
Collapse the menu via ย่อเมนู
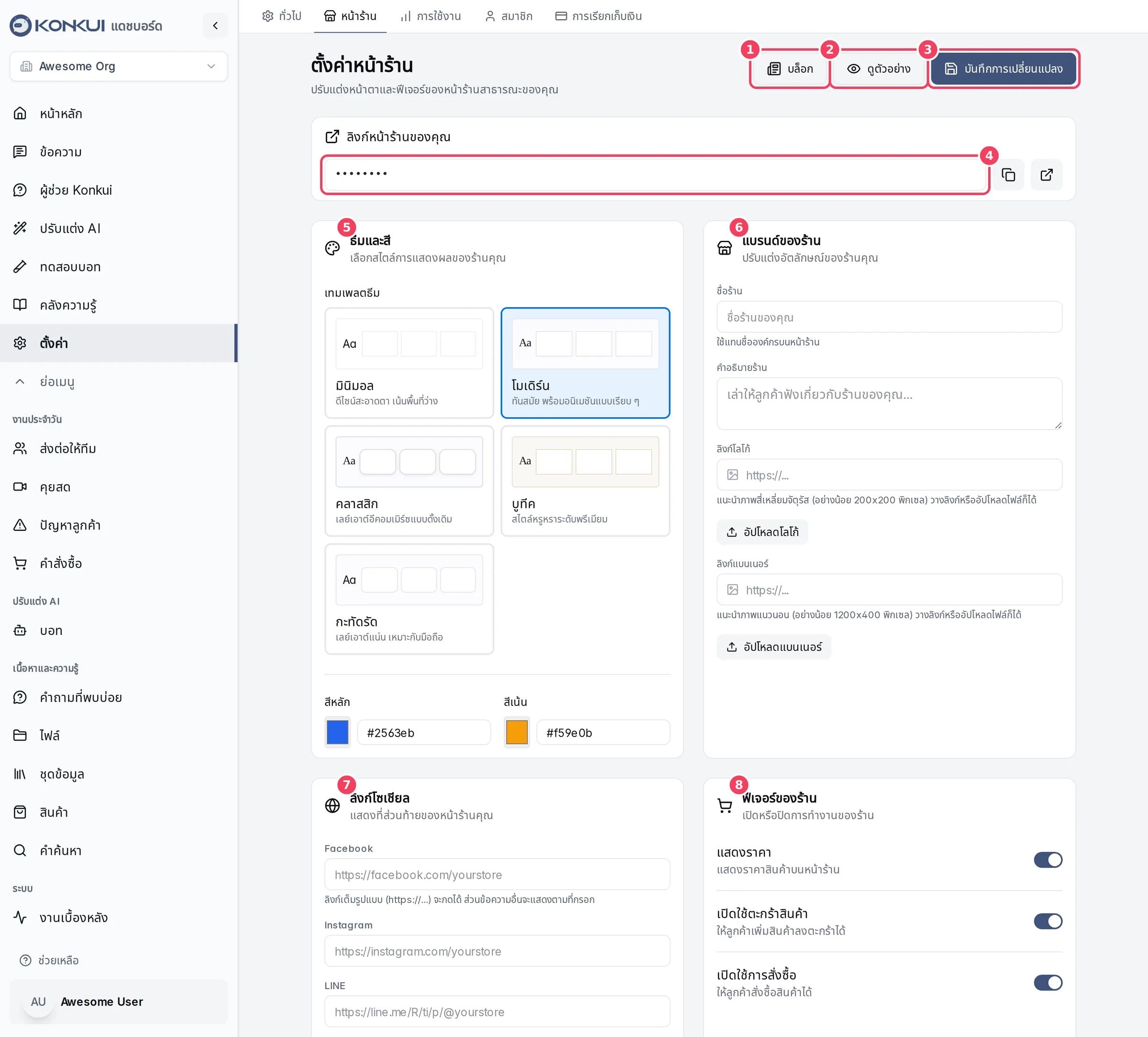(x=119, y=381)
